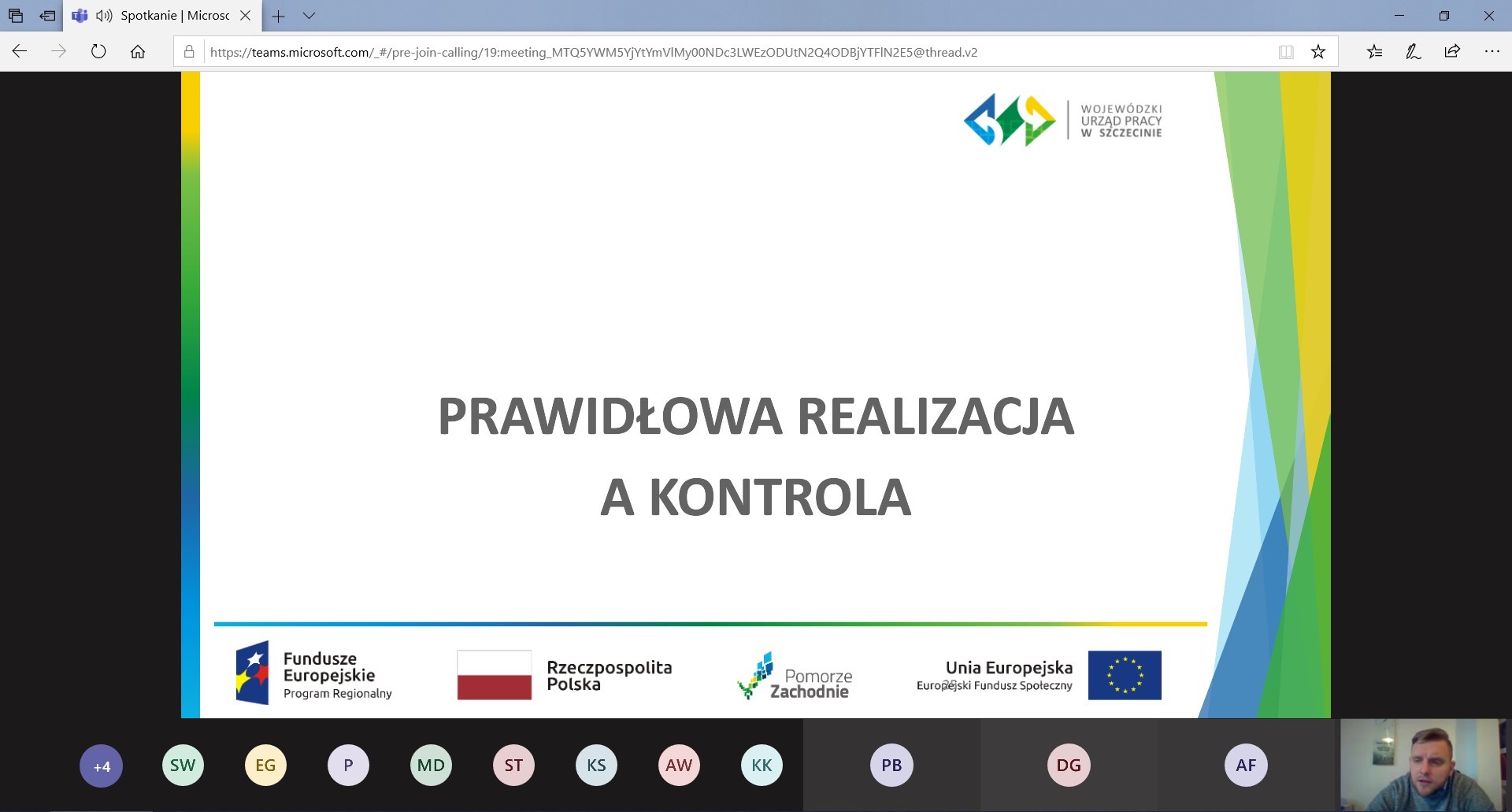
Task: Click the Wojewódzki Urząd Pracy logo
Action: click(1063, 121)
